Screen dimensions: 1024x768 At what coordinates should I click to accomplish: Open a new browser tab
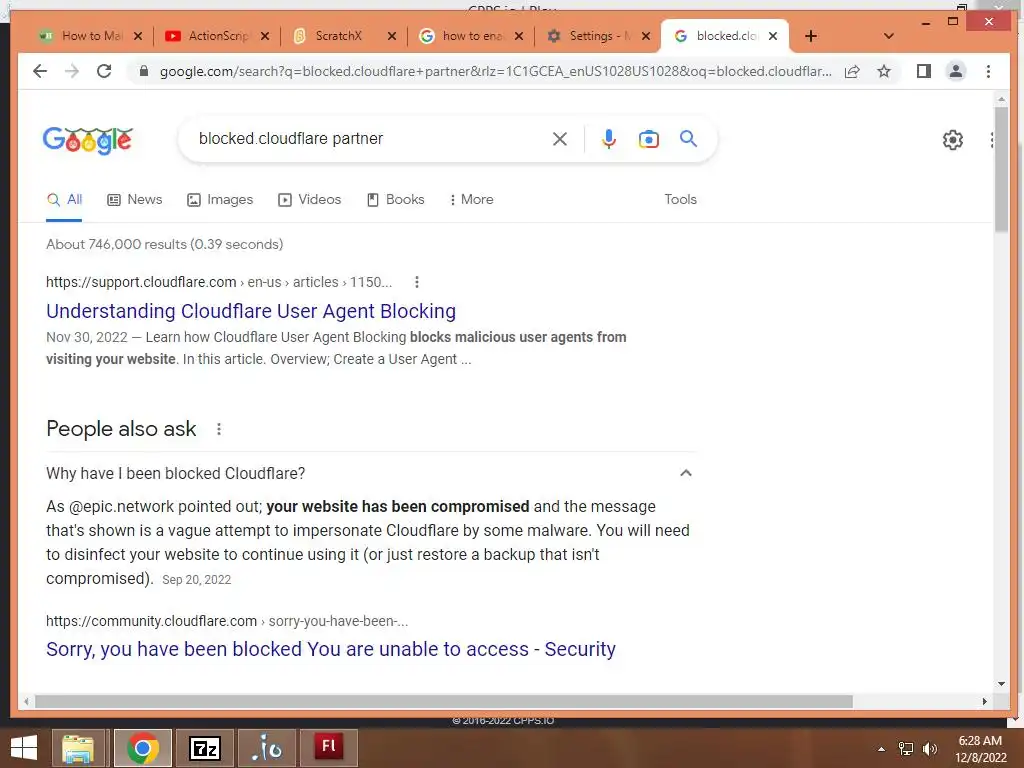click(810, 36)
